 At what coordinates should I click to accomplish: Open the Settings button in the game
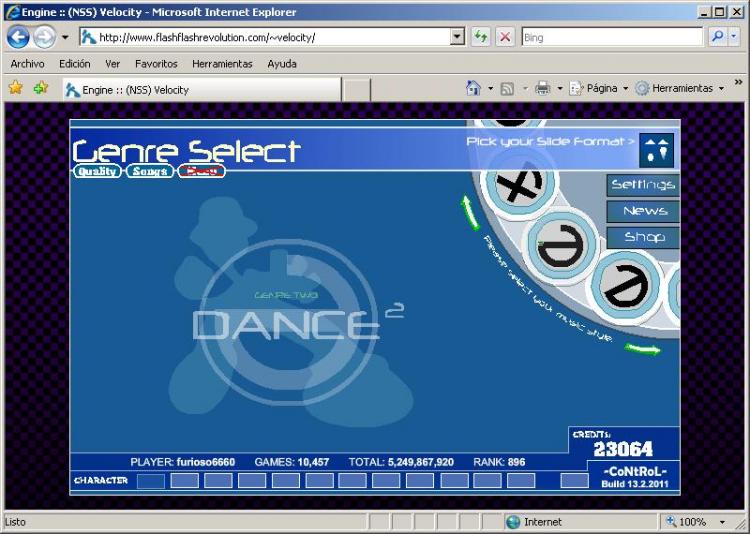click(643, 185)
